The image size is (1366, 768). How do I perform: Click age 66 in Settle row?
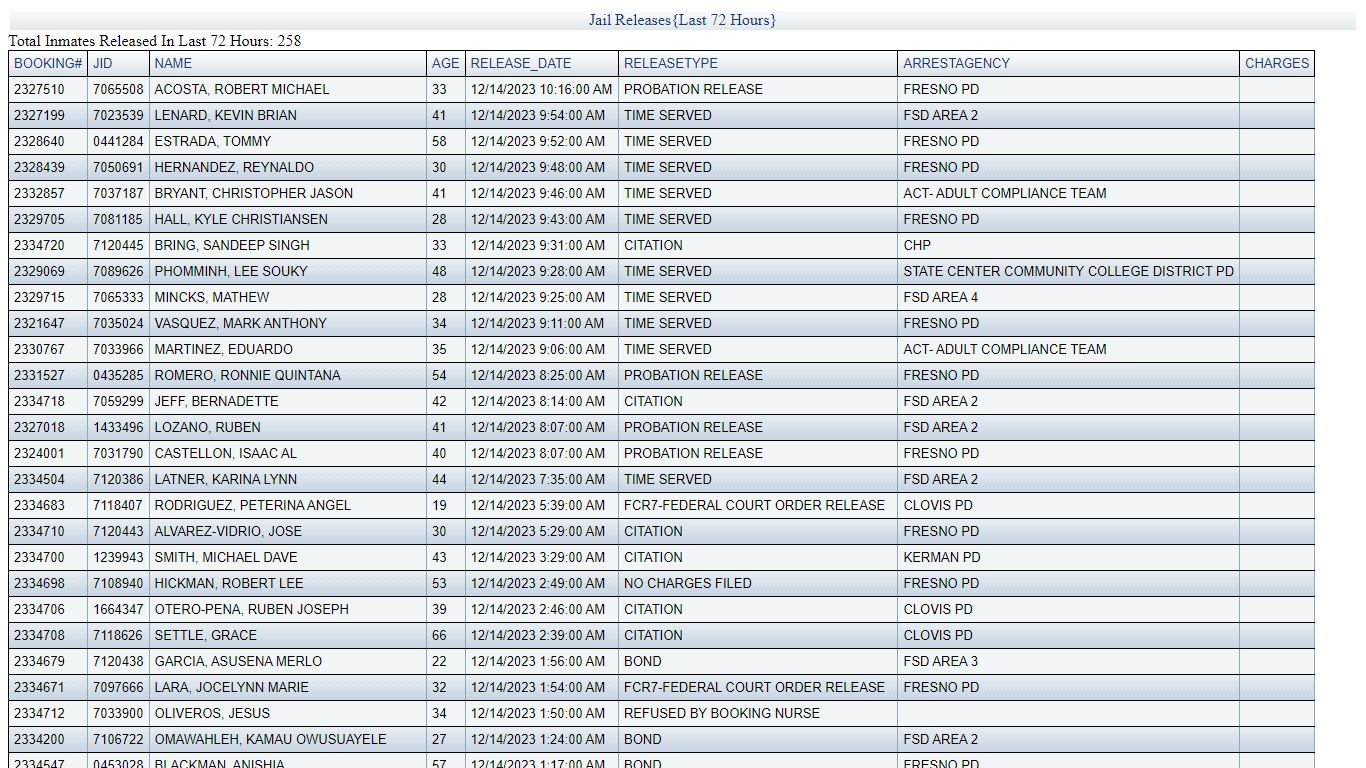click(x=440, y=635)
